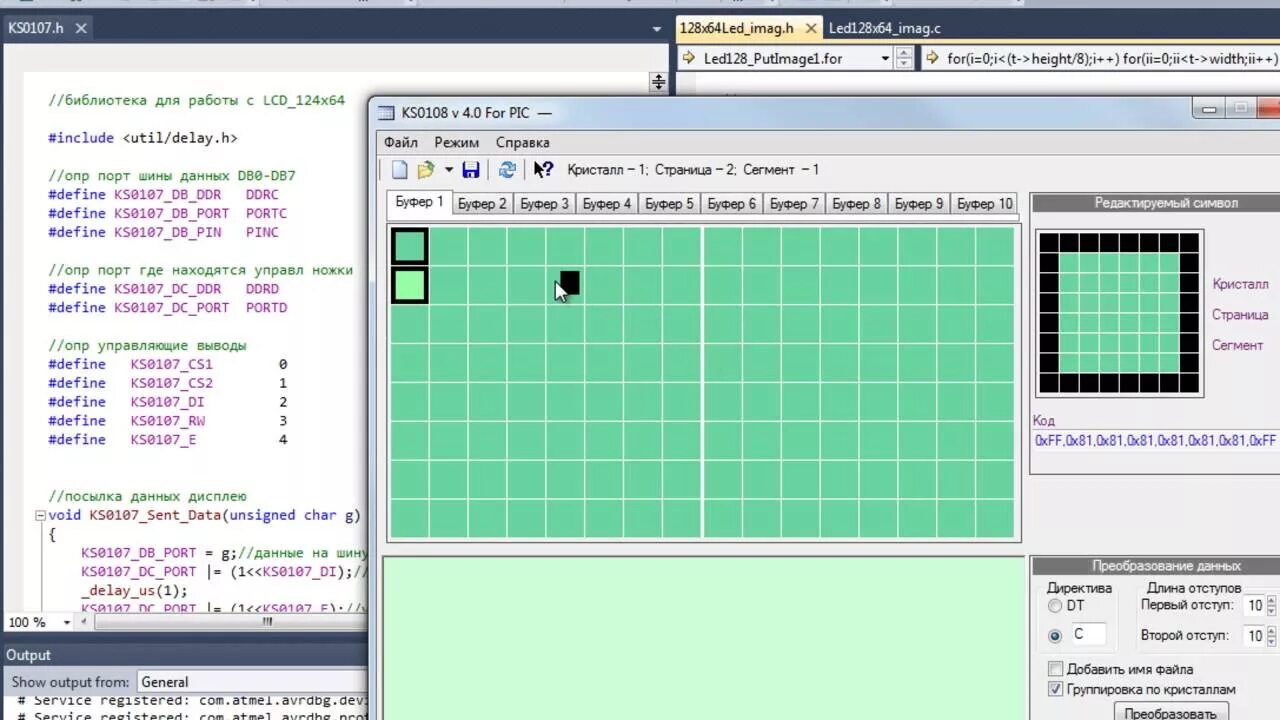The height and width of the screenshot is (720, 1280).
Task: Click the open folder icon in KS0108
Action: tap(426, 170)
